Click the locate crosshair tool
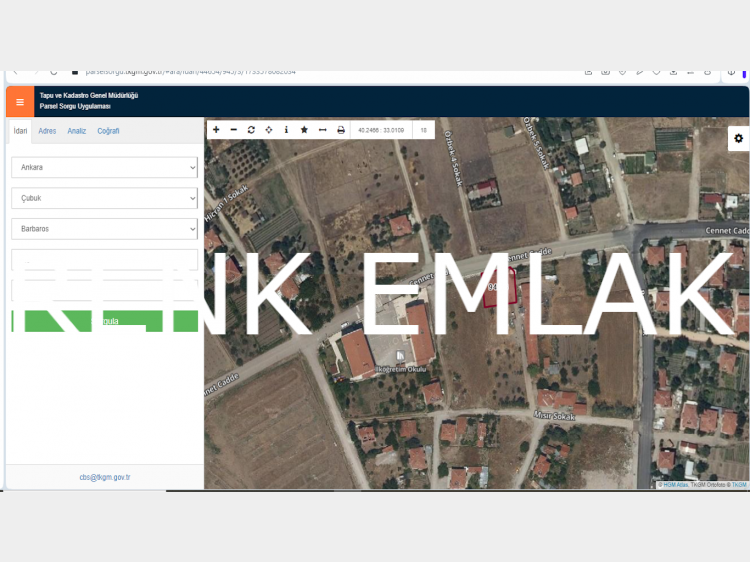Viewport: 750px width, 562px height. (269, 130)
